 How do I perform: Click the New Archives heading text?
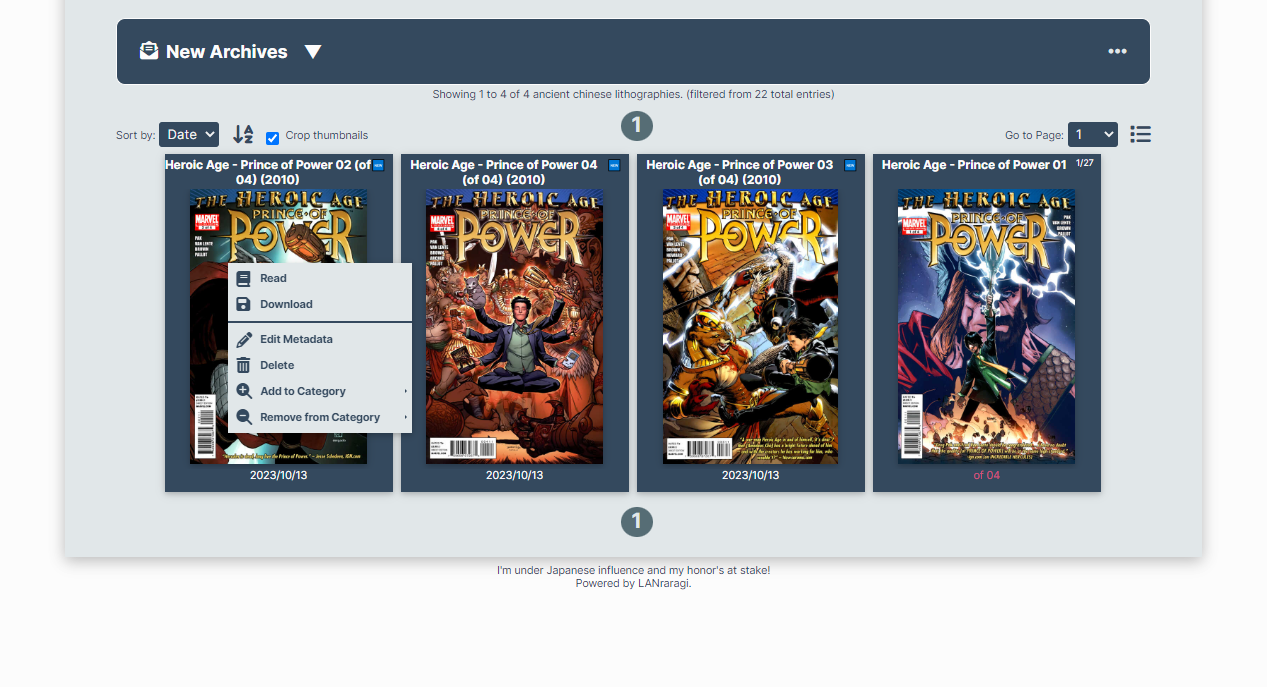point(226,52)
